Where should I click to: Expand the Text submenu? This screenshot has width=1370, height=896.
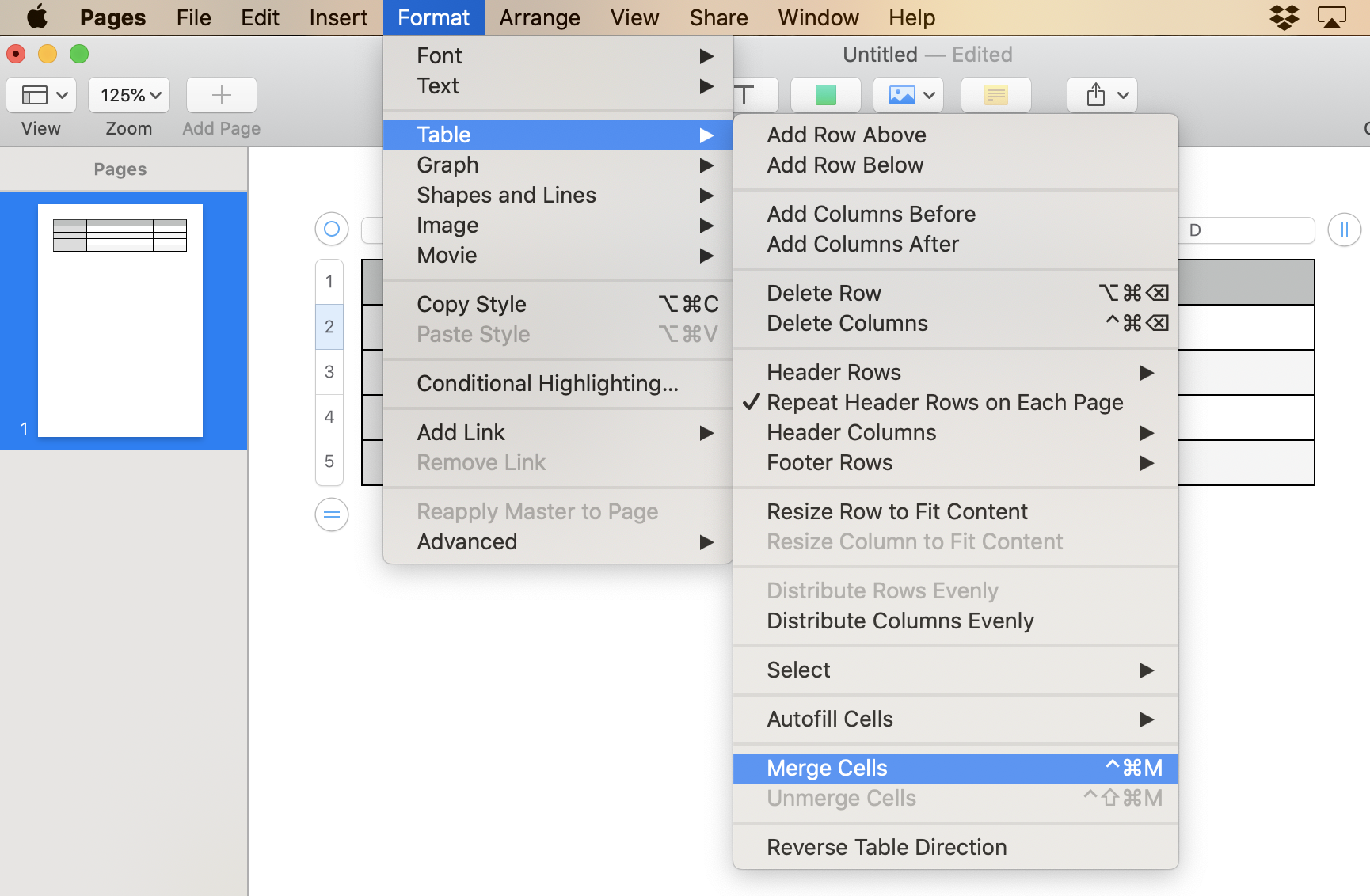(x=558, y=85)
